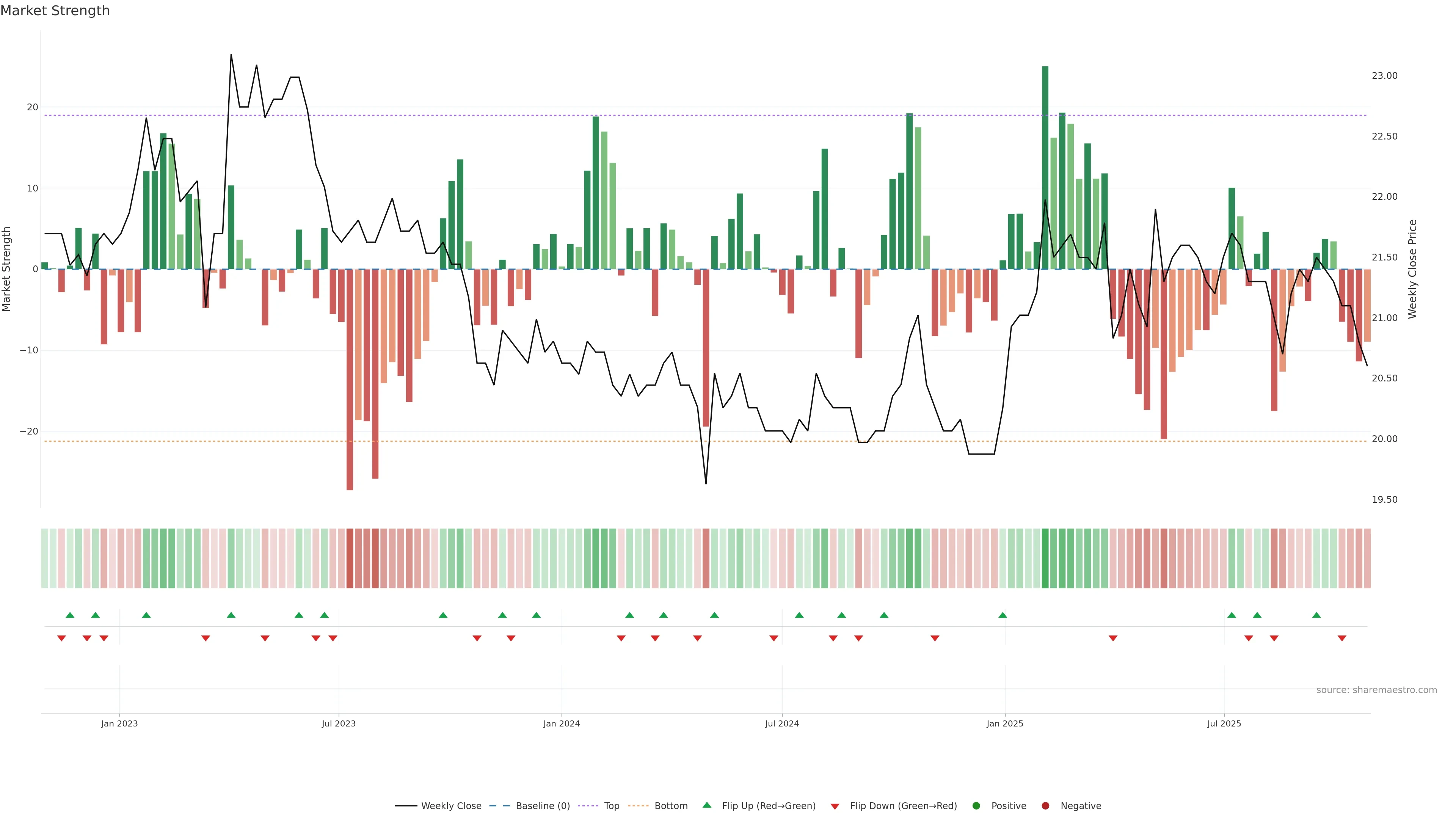Viewport: 1456px width, 819px height.
Task: Click the Jan 2024 x-axis label
Action: tap(561, 723)
